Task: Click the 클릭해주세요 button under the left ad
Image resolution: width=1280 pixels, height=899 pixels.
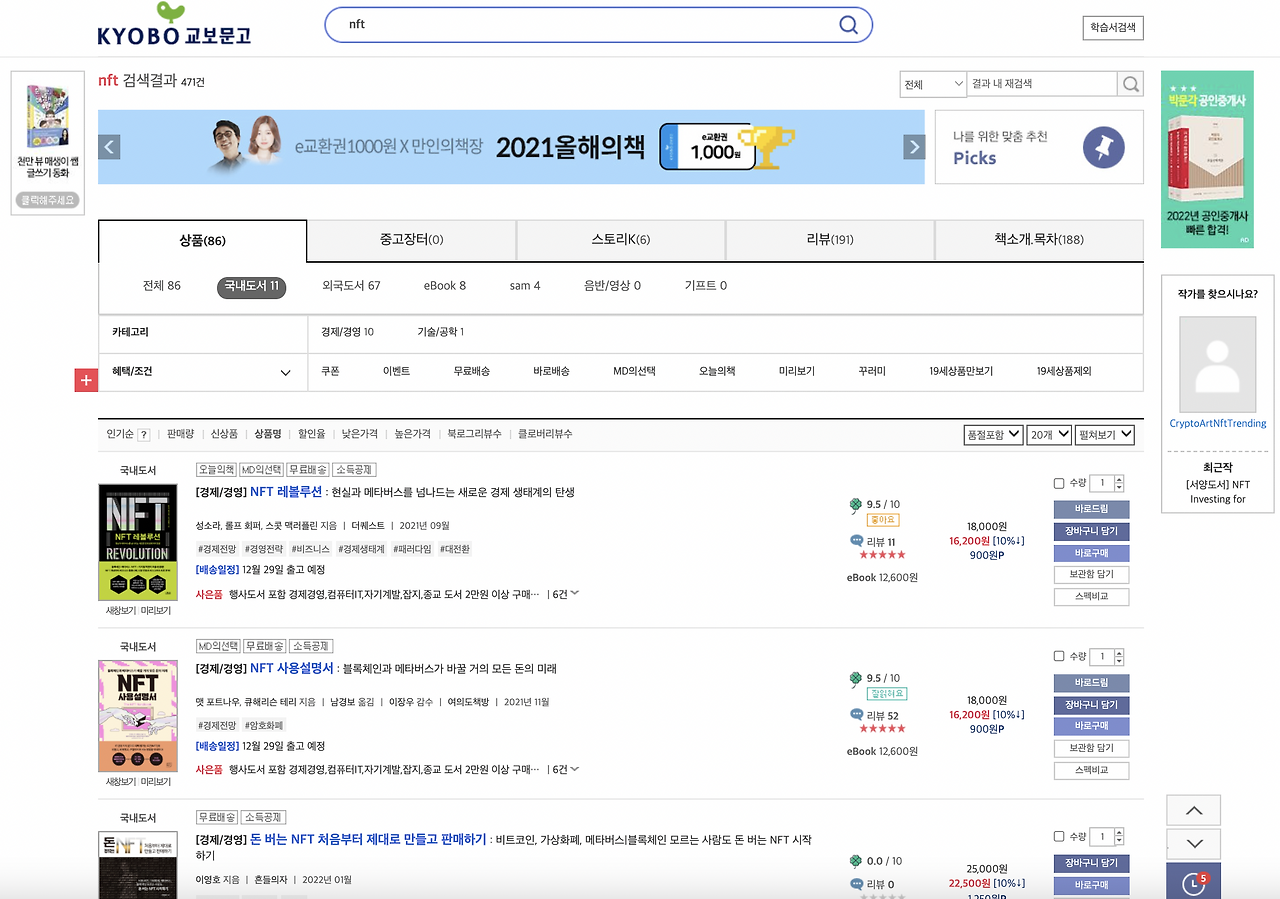Action: point(48,200)
